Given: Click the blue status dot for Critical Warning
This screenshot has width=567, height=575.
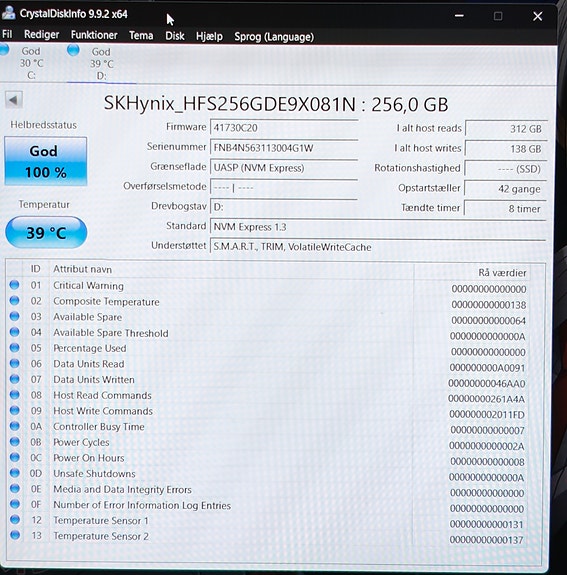Looking at the screenshot, I should pyautogui.click(x=14, y=285).
